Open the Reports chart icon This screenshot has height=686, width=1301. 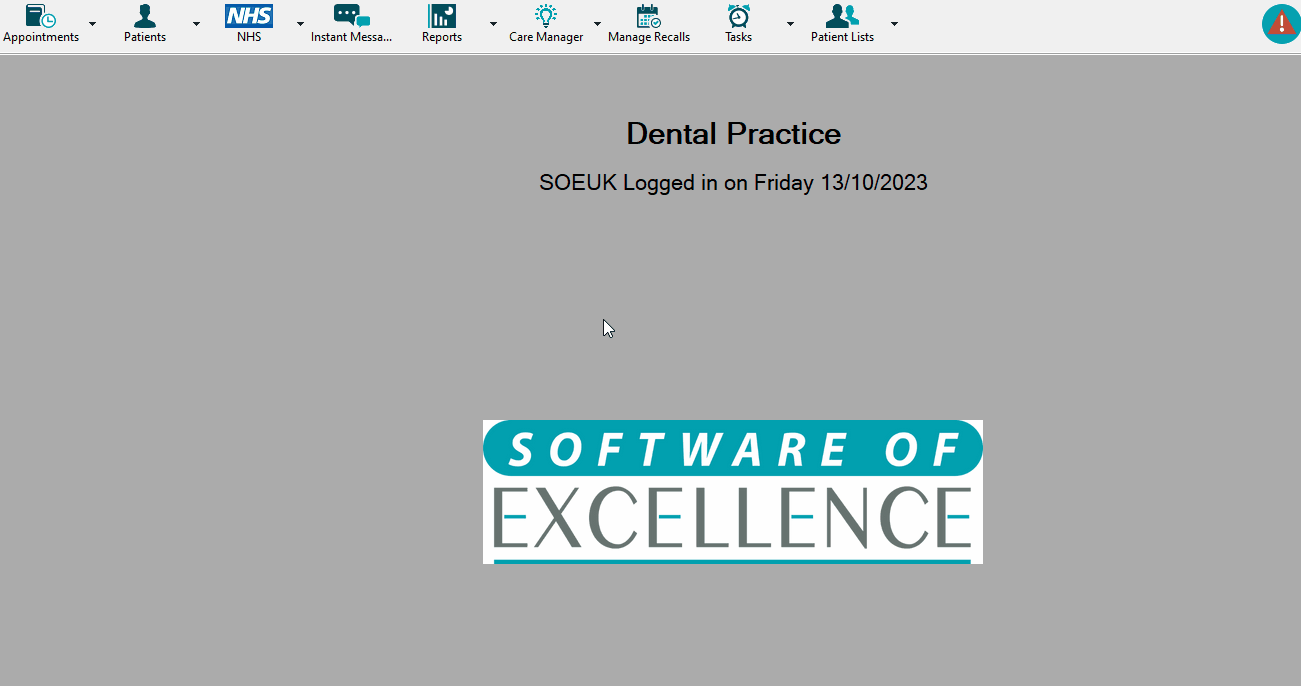click(442, 16)
